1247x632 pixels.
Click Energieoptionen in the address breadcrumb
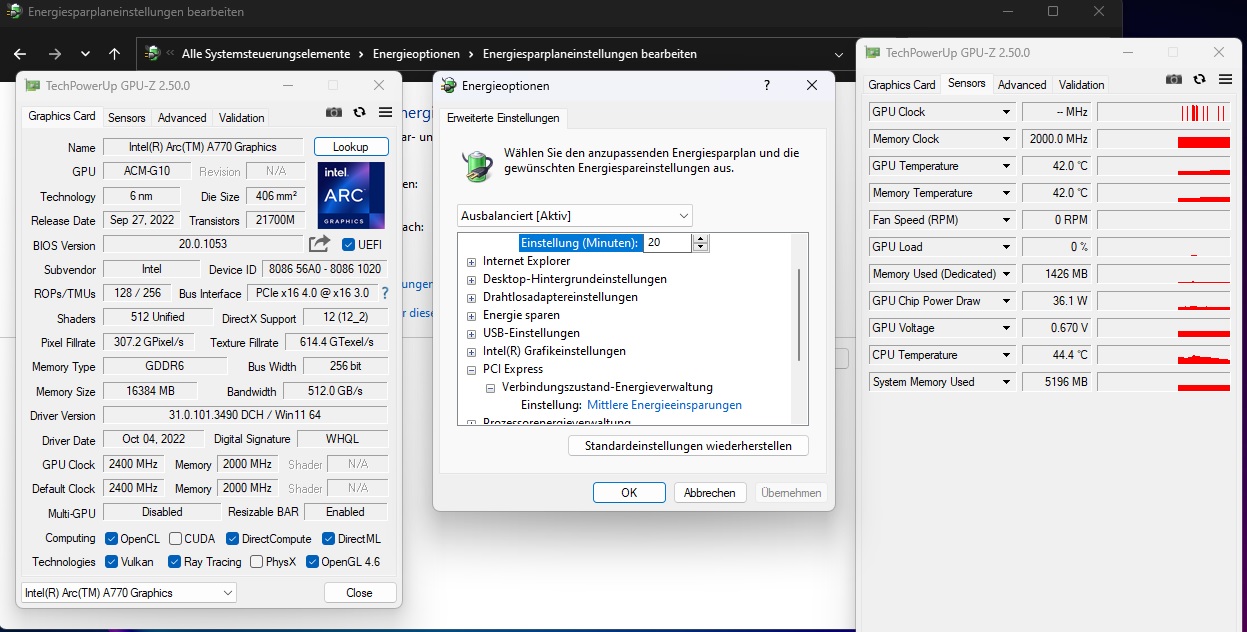(x=416, y=54)
